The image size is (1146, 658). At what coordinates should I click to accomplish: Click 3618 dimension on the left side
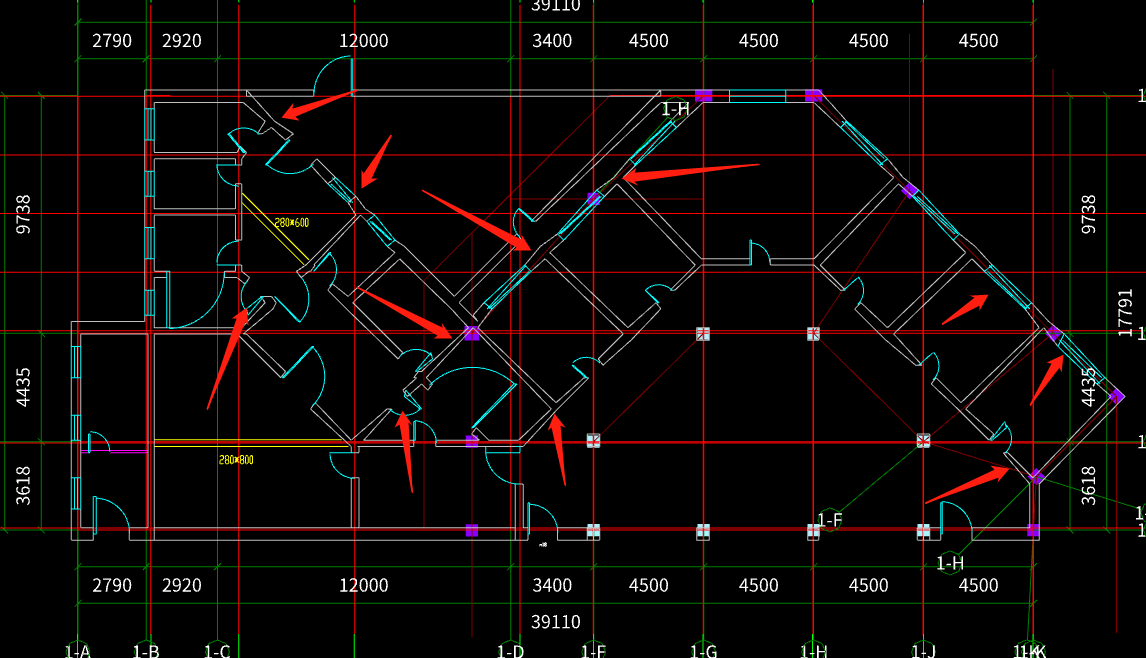[x=23, y=485]
